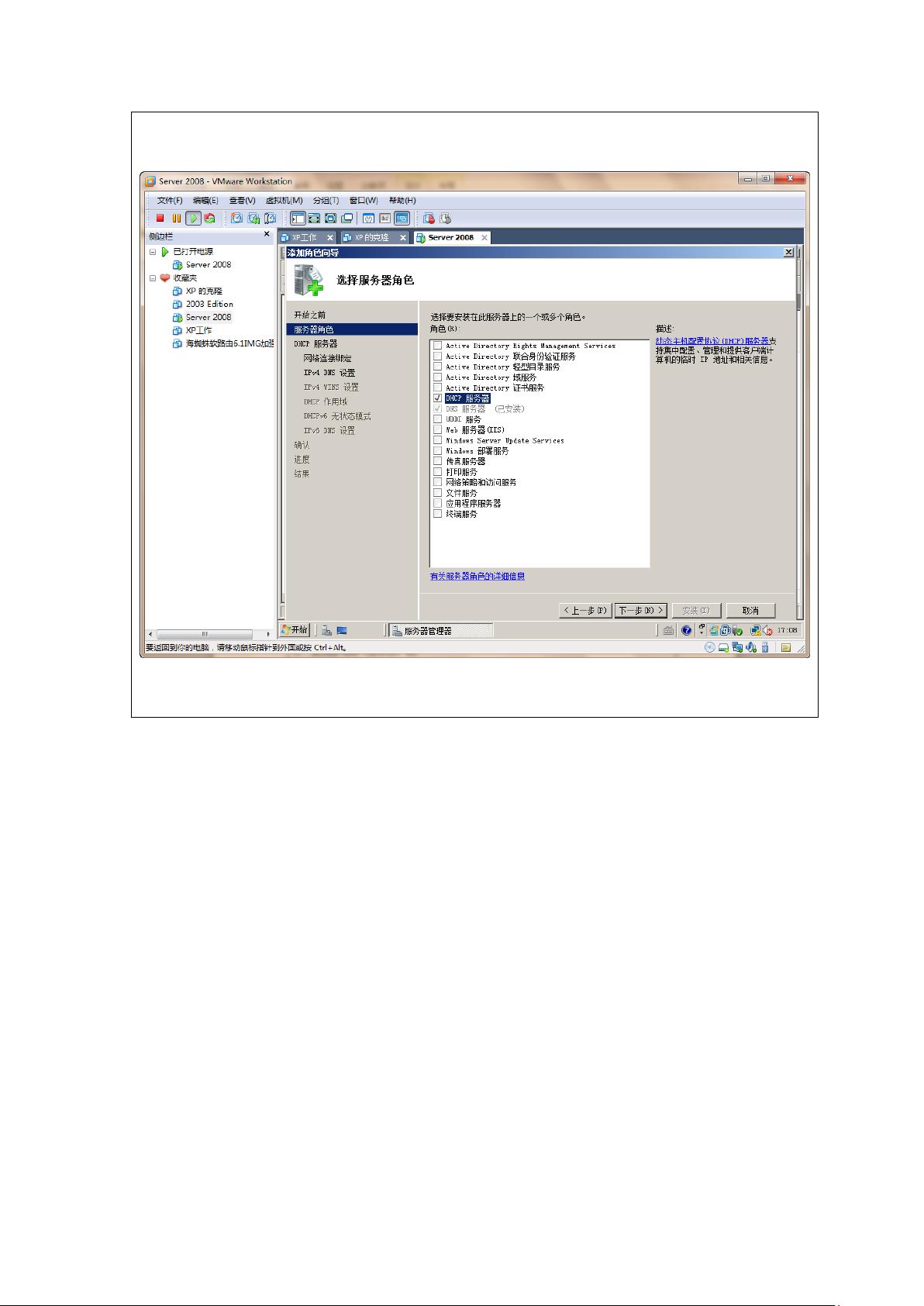Check the 打印服务 role
The height and width of the screenshot is (1306, 924).
(437, 471)
